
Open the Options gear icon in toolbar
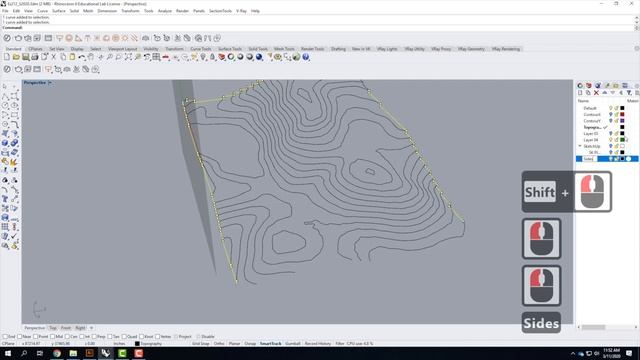click(278, 57)
